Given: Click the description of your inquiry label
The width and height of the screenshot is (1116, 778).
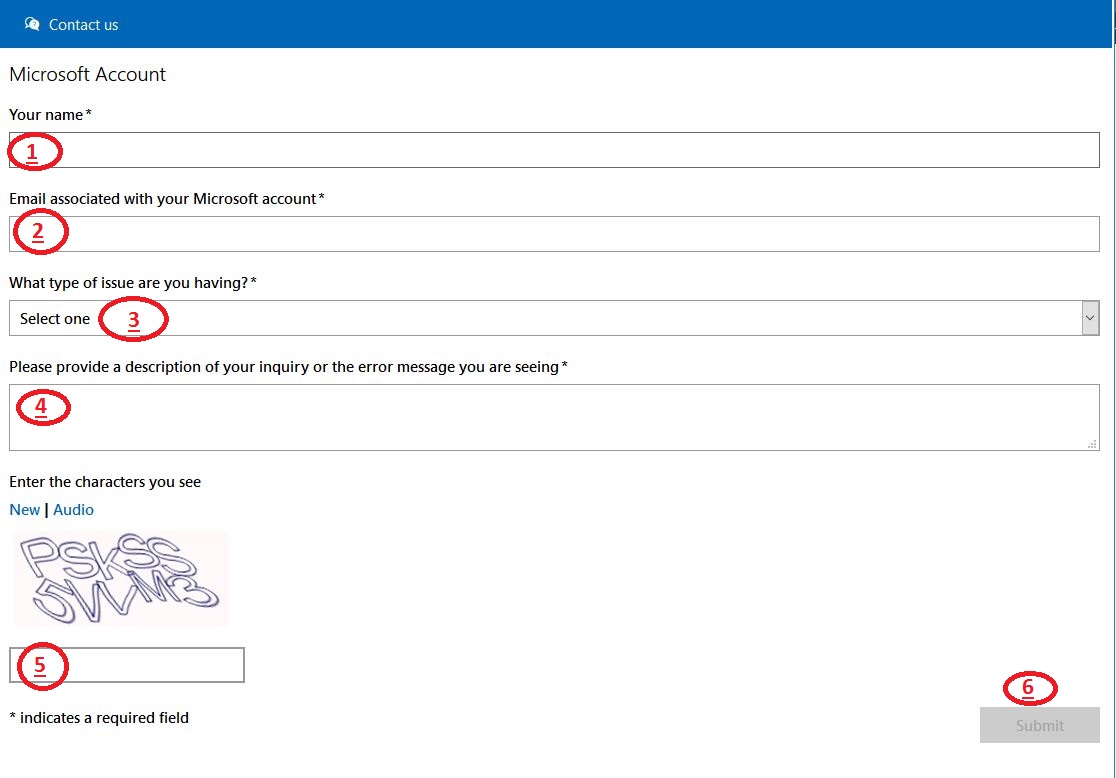Looking at the screenshot, I should [x=288, y=367].
